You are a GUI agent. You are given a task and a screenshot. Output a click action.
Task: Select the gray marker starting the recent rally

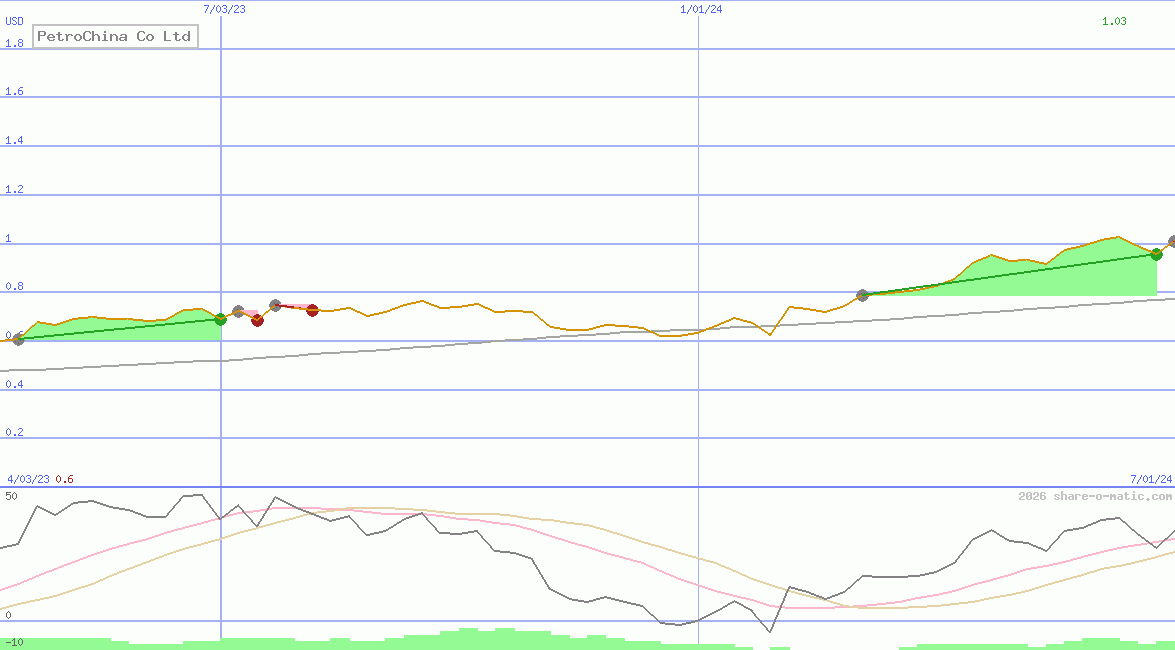(x=861, y=294)
